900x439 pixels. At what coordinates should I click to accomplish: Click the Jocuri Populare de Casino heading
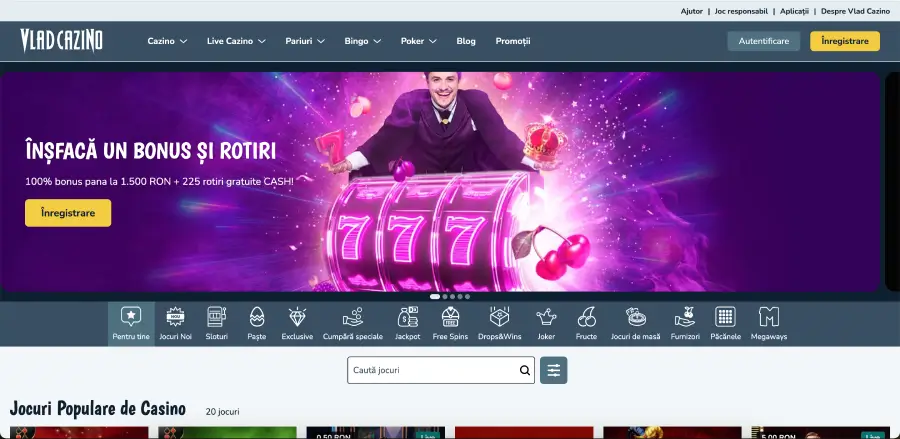98,409
